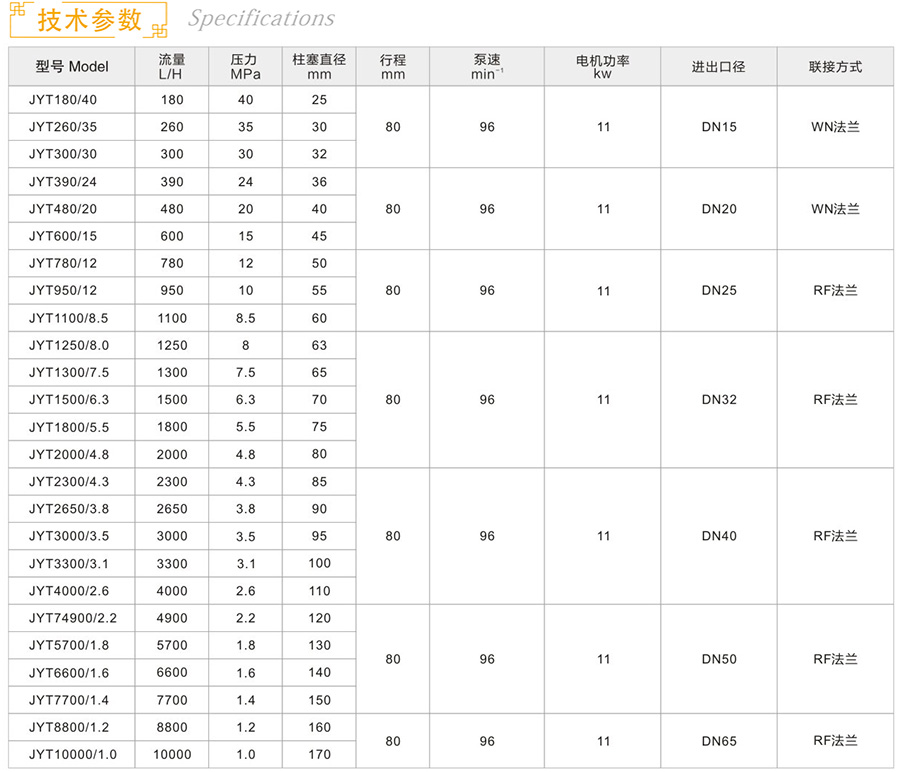Click the 联接方式 column header

[x=835, y=67]
